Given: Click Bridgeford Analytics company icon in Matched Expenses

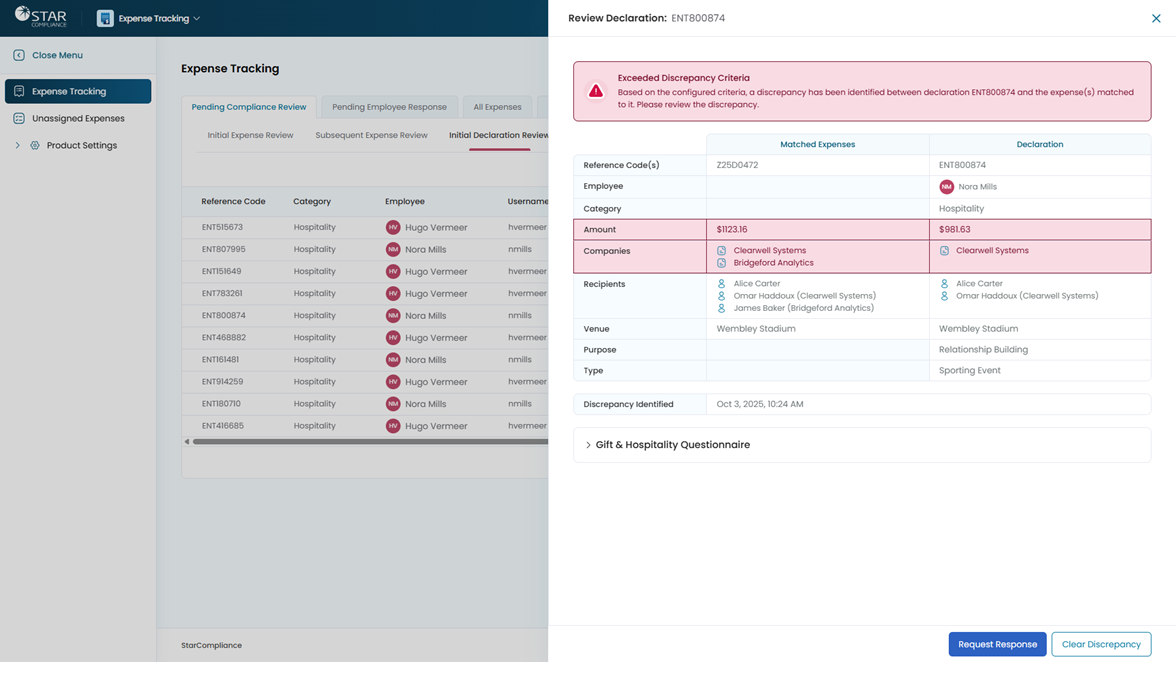Looking at the screenshot, I should (x=722, y=263).
